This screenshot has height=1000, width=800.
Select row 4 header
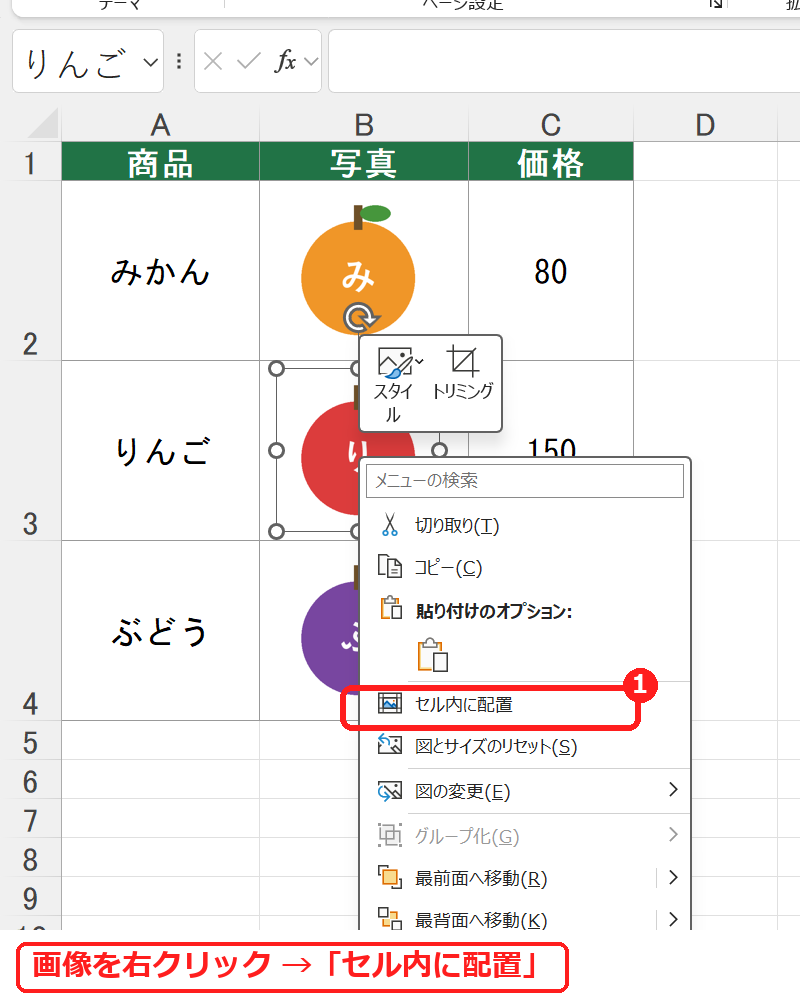click(31, 630)
